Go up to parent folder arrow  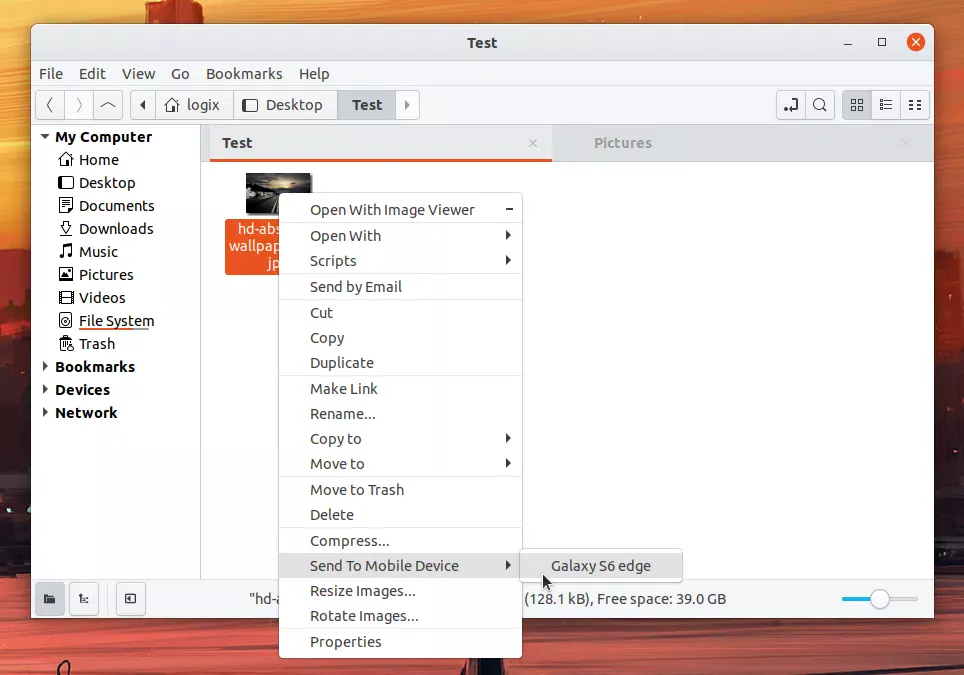pyautogui.click(x=108, y=105)
